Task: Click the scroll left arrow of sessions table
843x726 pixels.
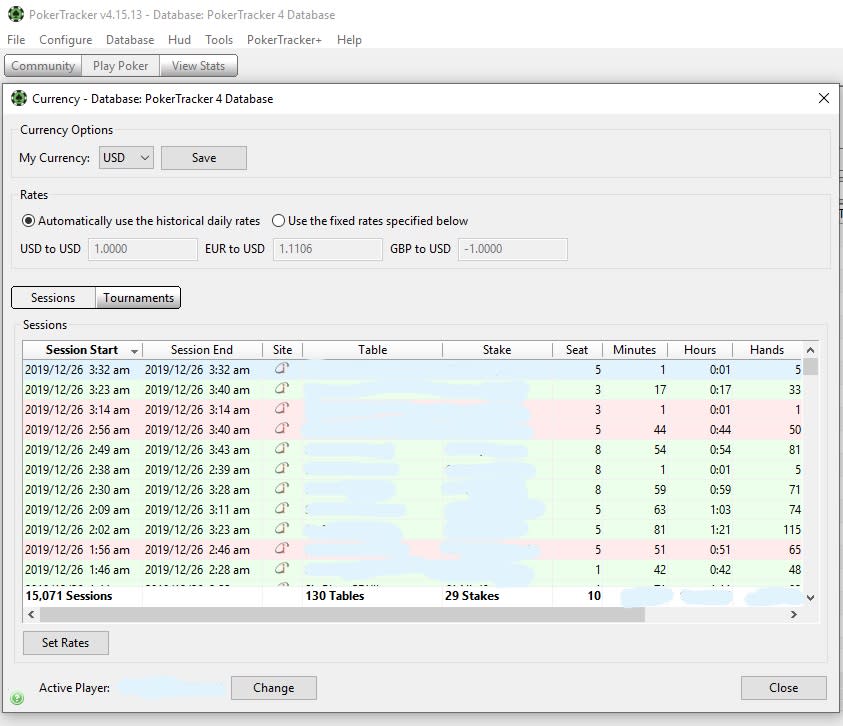Action: [x=31, y=614]
